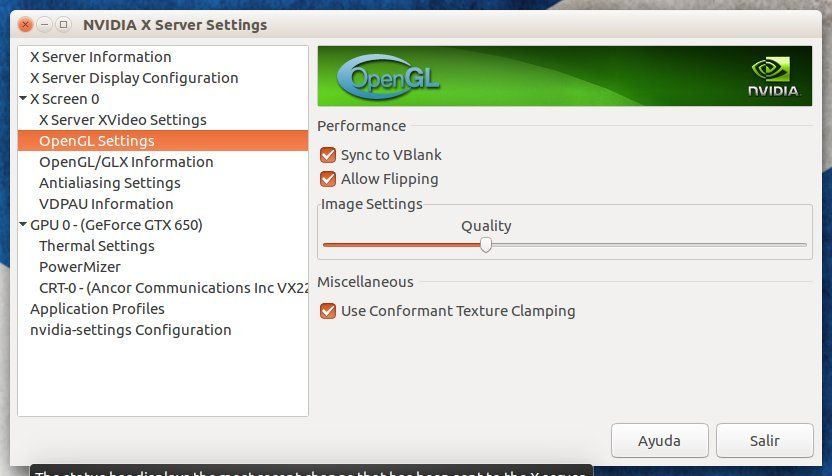832x476 pixels.
Task: Minimize the settings window
Action: tap(45, 24)
